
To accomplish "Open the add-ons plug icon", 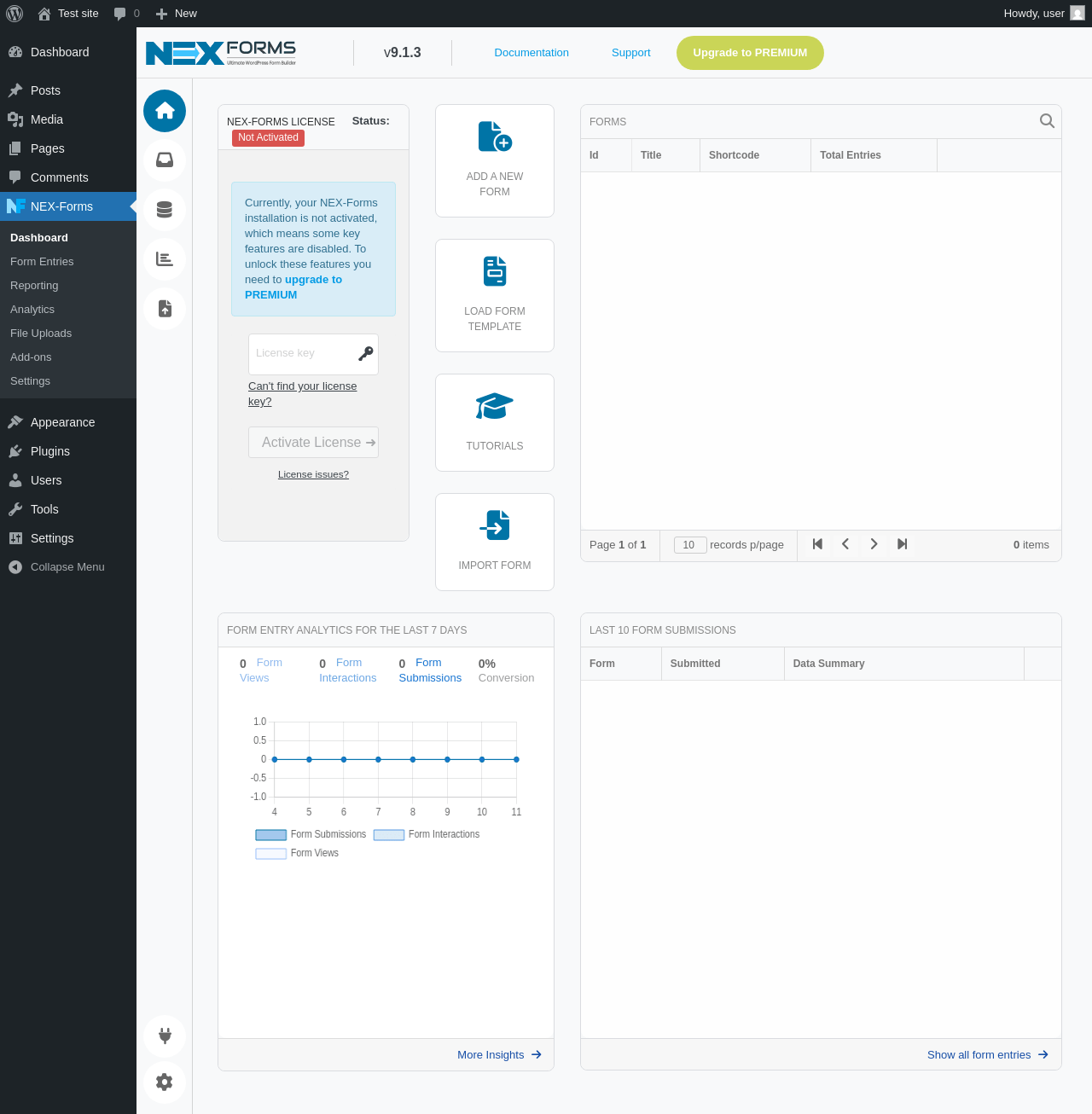I will [165, 1036].
